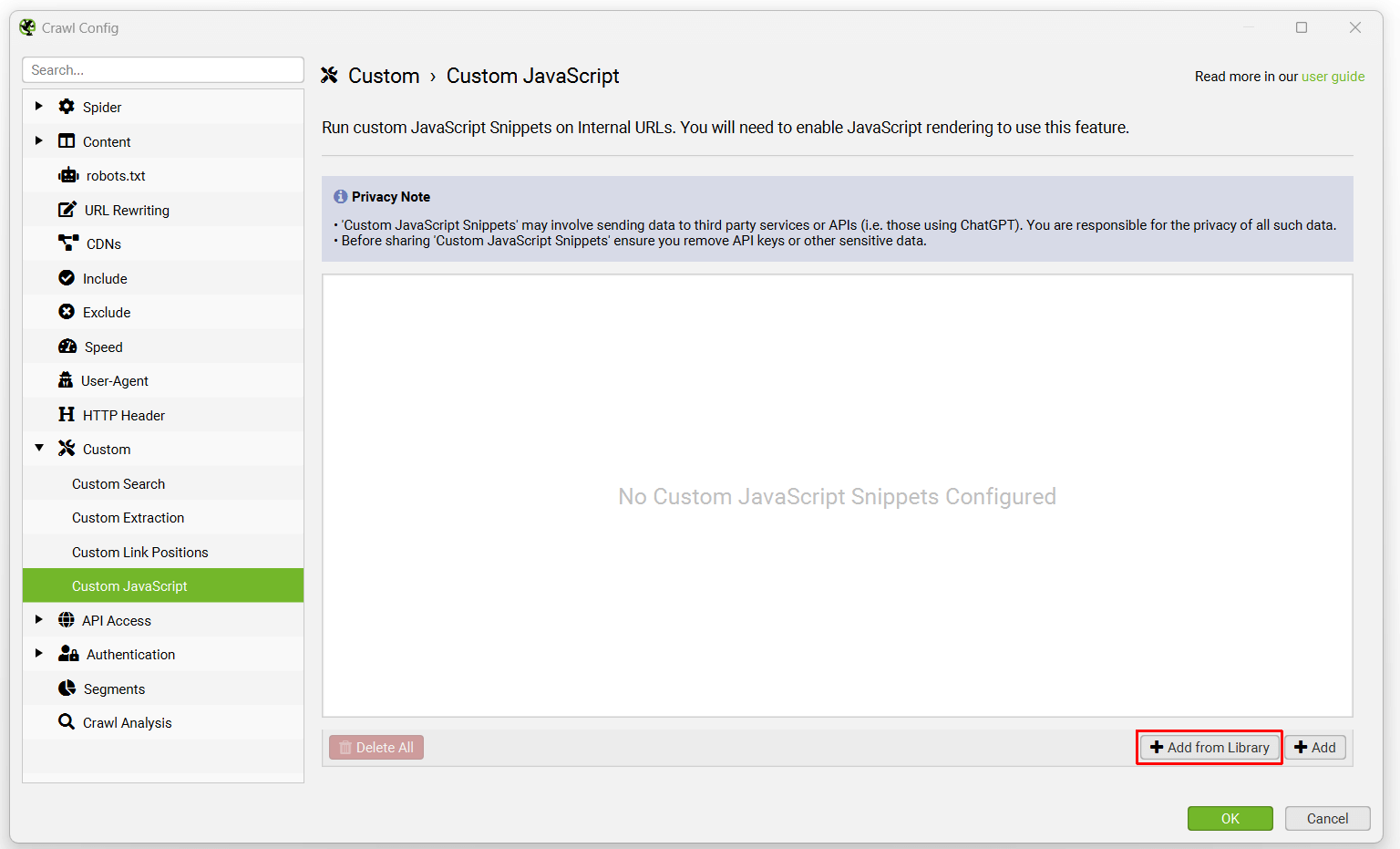Image resolution: width=1400 pixels, height=849 pixels.
Task: Expand the API Access node arrow
Action: click(x=38, y=620)
